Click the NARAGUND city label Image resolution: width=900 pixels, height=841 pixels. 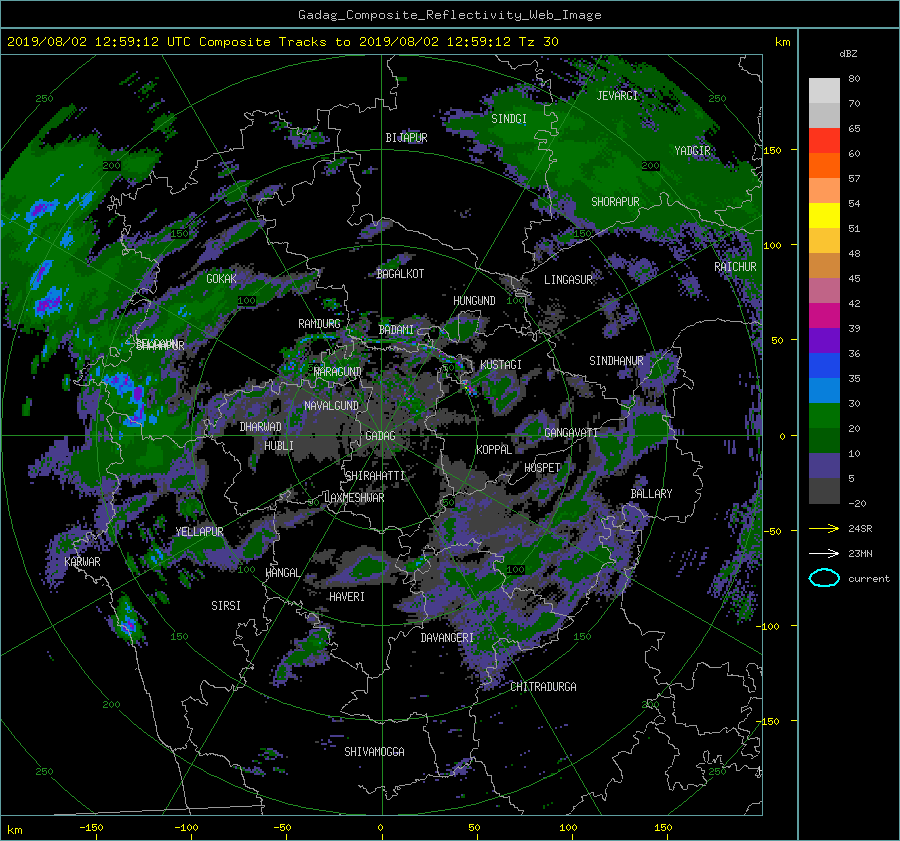338,372
